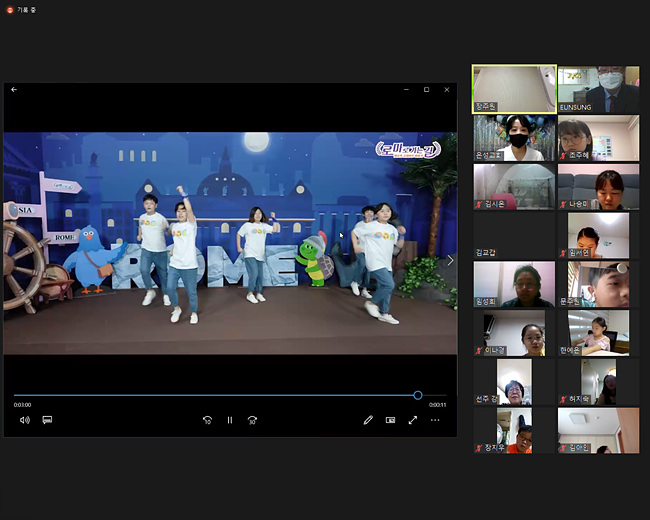Click the elapsed time 0:03:00
This screenshot has width=650, height=520.
pyautogui.click(x=22, y=405)
